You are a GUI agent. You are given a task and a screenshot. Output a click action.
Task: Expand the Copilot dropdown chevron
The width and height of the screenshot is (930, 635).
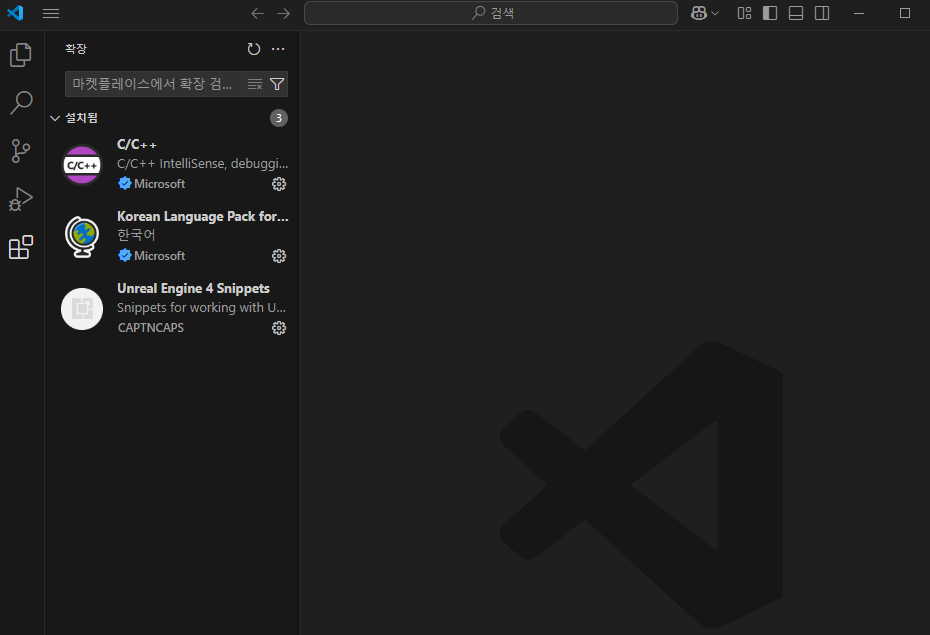point(715,13)
